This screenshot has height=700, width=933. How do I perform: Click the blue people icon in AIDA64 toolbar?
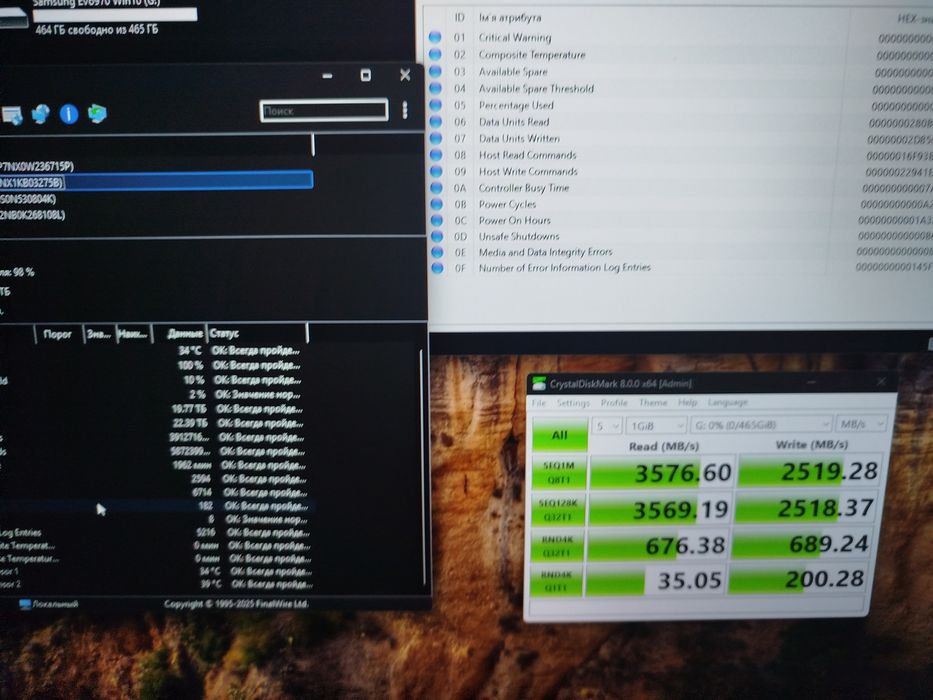[40, 114]
